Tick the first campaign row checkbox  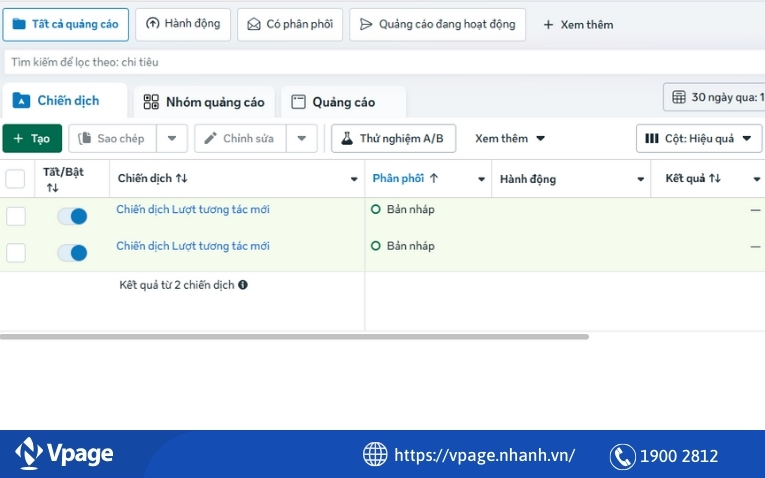pos(16,216)
